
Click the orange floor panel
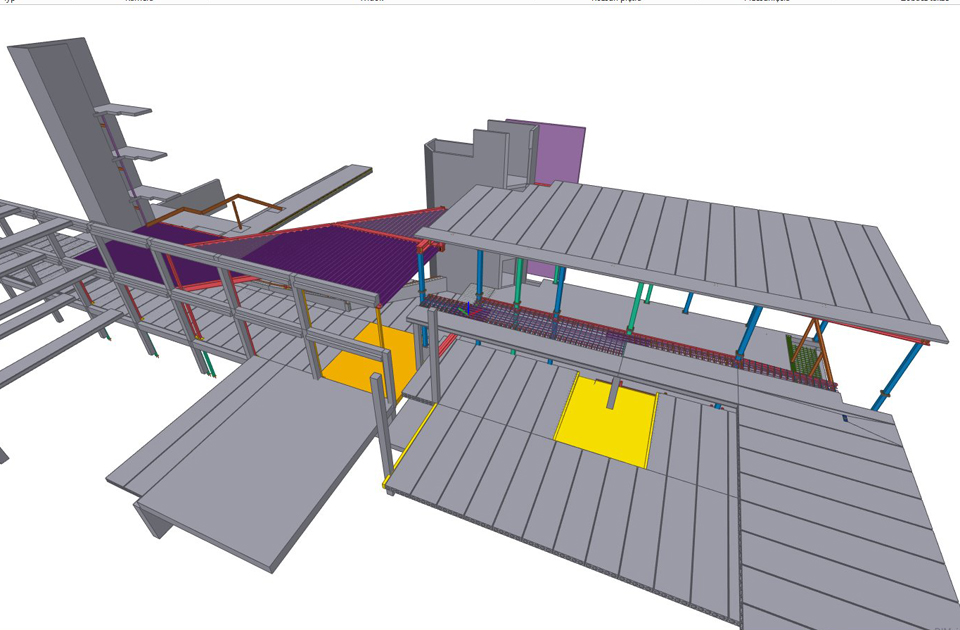[358, 362]
